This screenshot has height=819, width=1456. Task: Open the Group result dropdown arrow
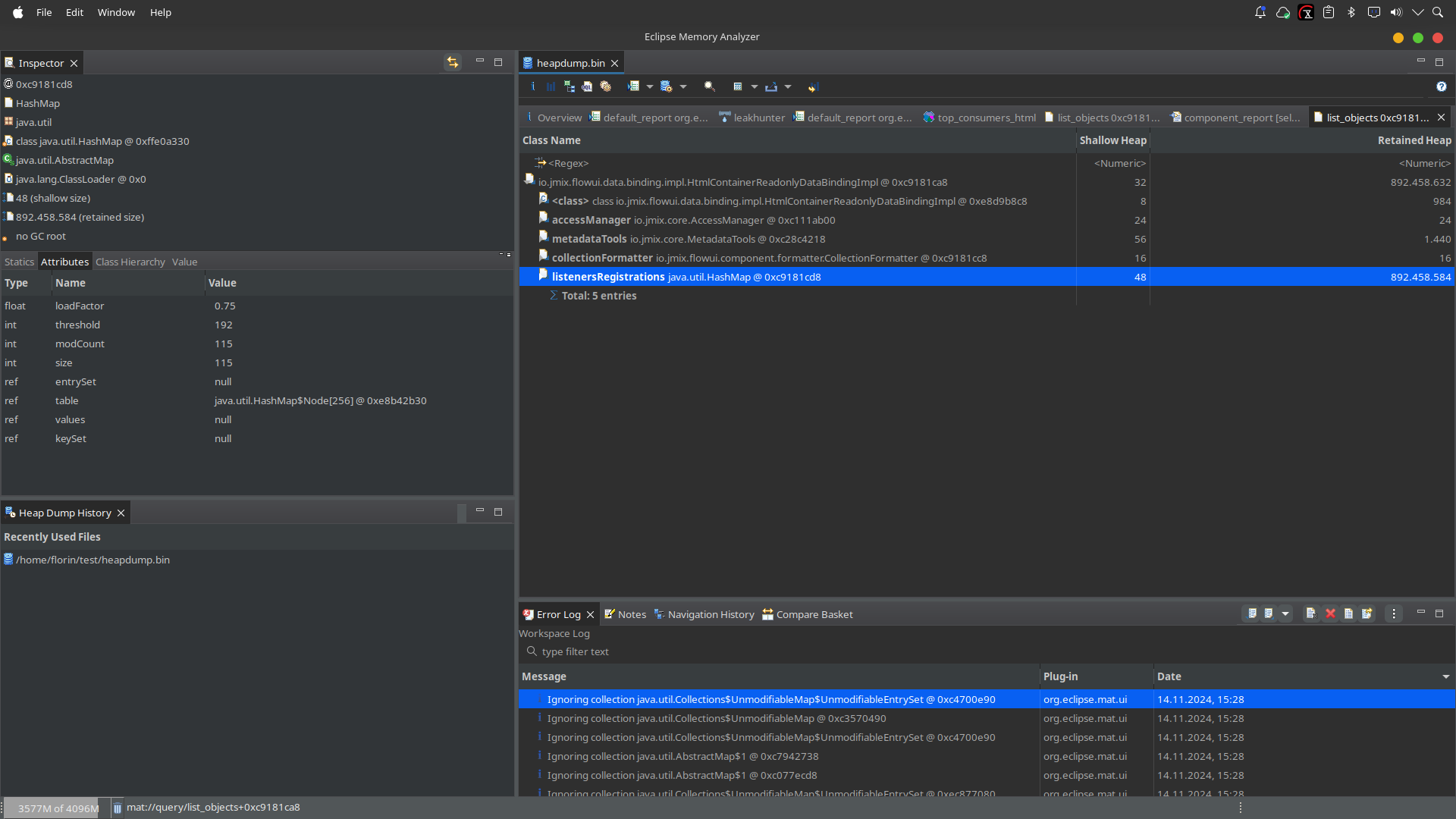point(755,86)
